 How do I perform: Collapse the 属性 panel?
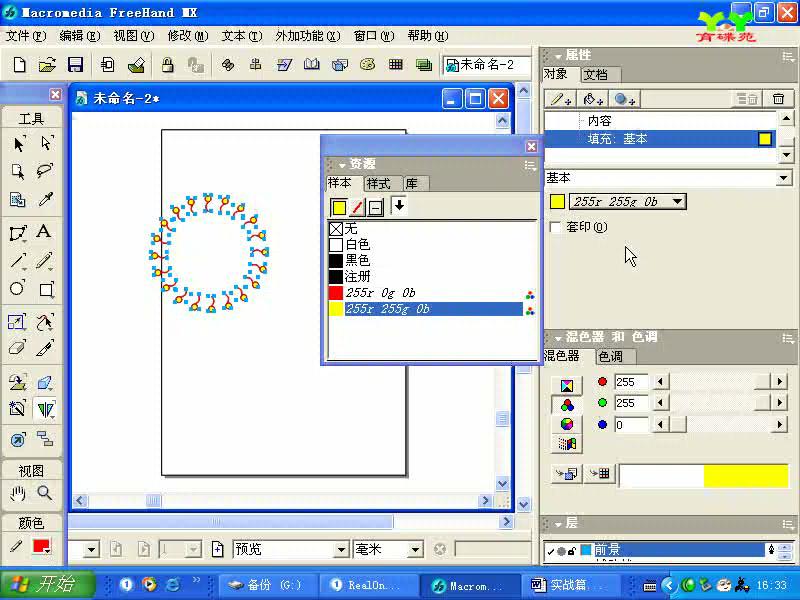(558, 56)
